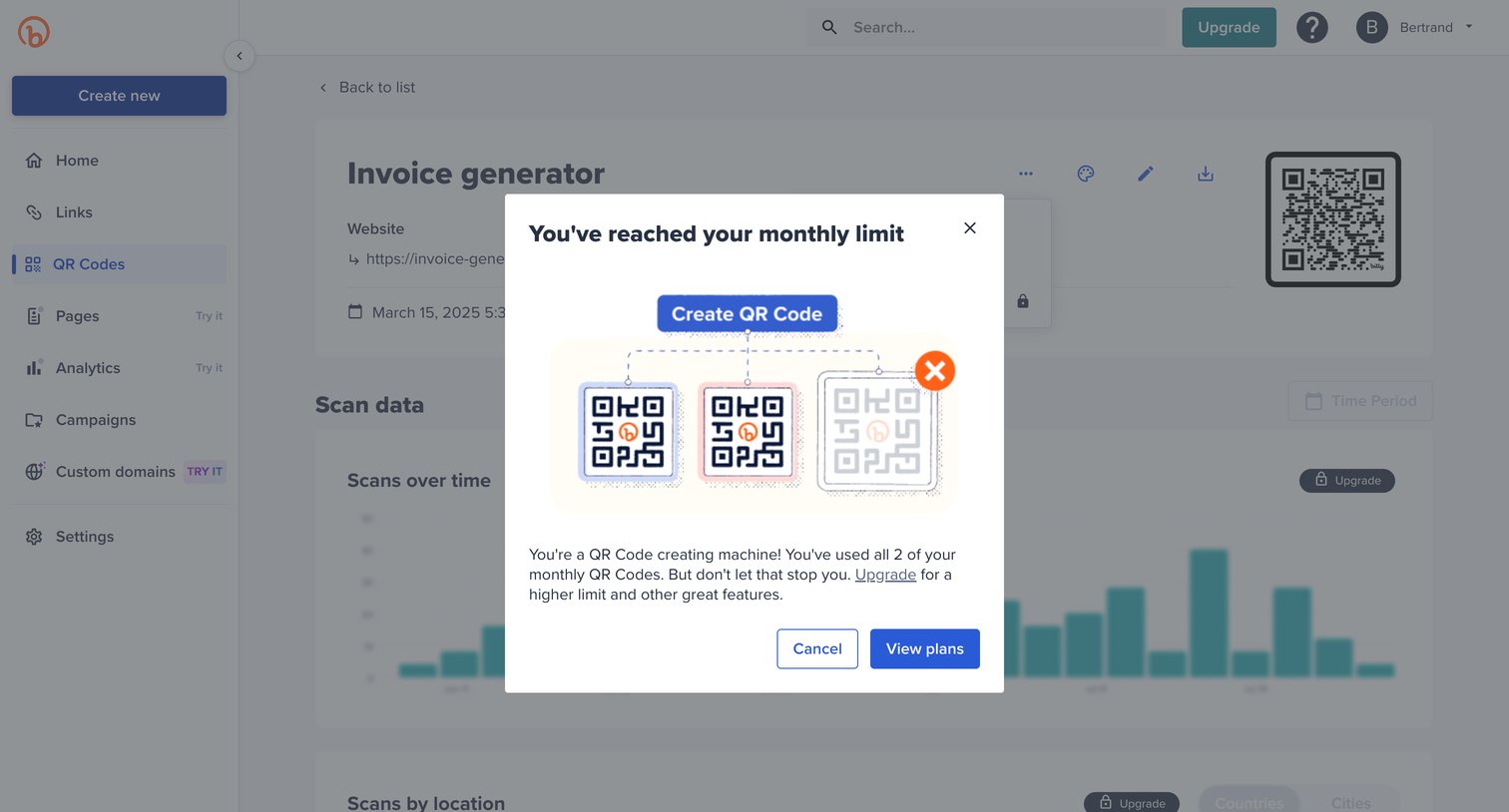Click the Upgrade link in the dialog text
The height and width of the screenshot is (812, 1509).
pos(885,575)
